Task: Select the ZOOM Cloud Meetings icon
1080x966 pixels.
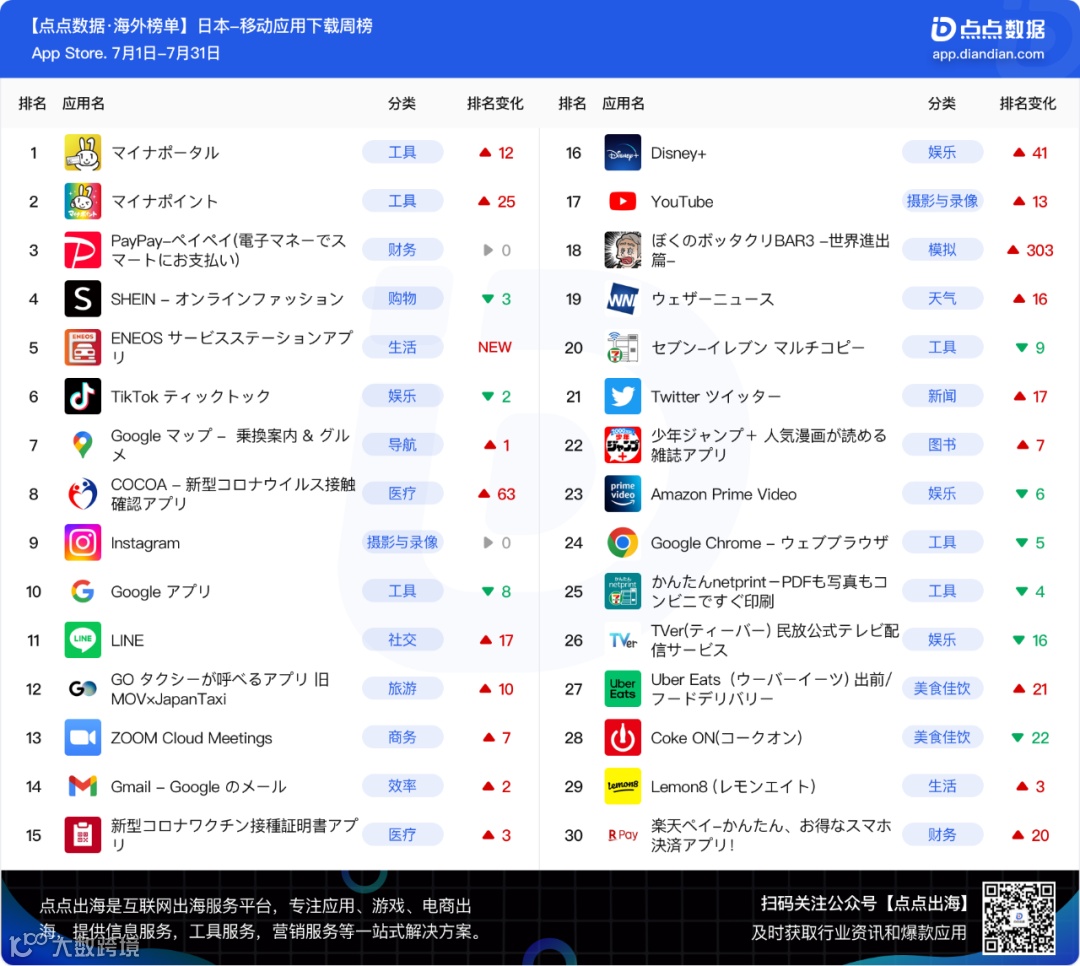Action: tap(83, 738)
